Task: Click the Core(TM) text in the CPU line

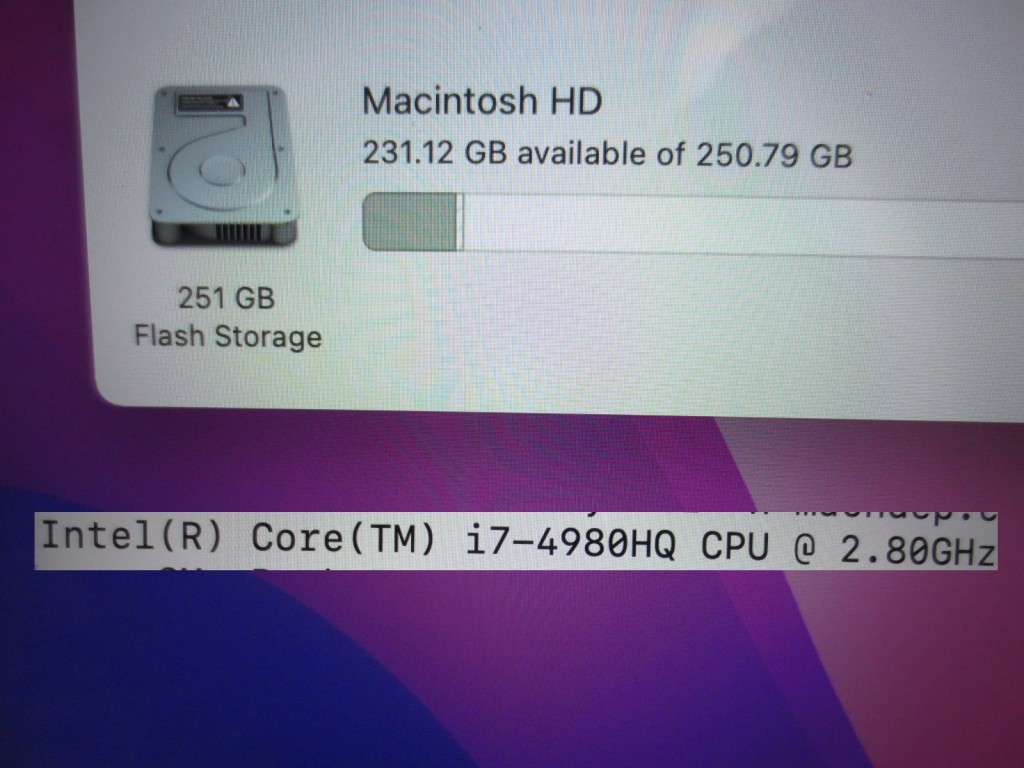Action: point(343,539)
